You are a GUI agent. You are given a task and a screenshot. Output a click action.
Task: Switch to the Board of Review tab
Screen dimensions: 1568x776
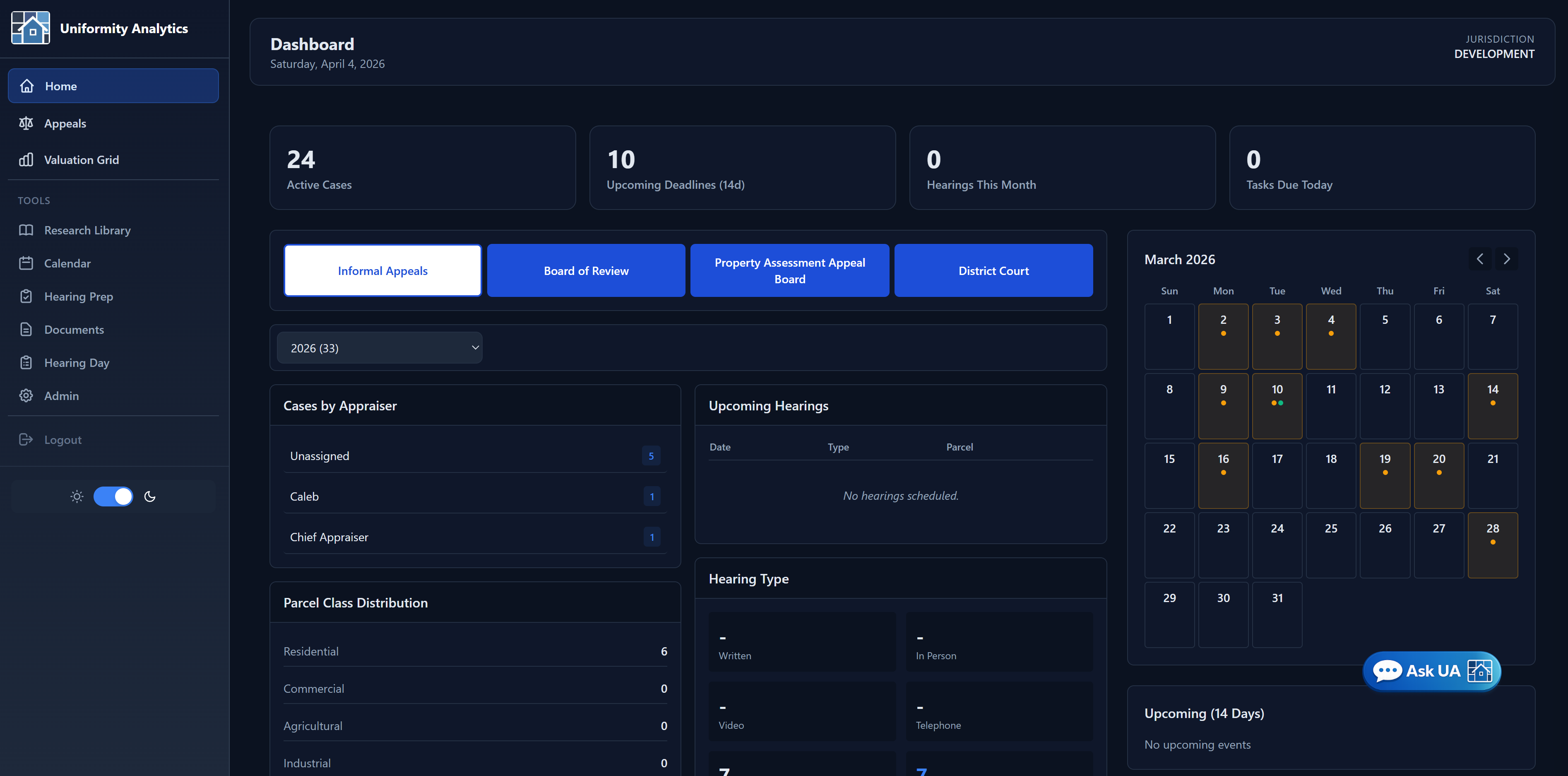tap(586, 270)
